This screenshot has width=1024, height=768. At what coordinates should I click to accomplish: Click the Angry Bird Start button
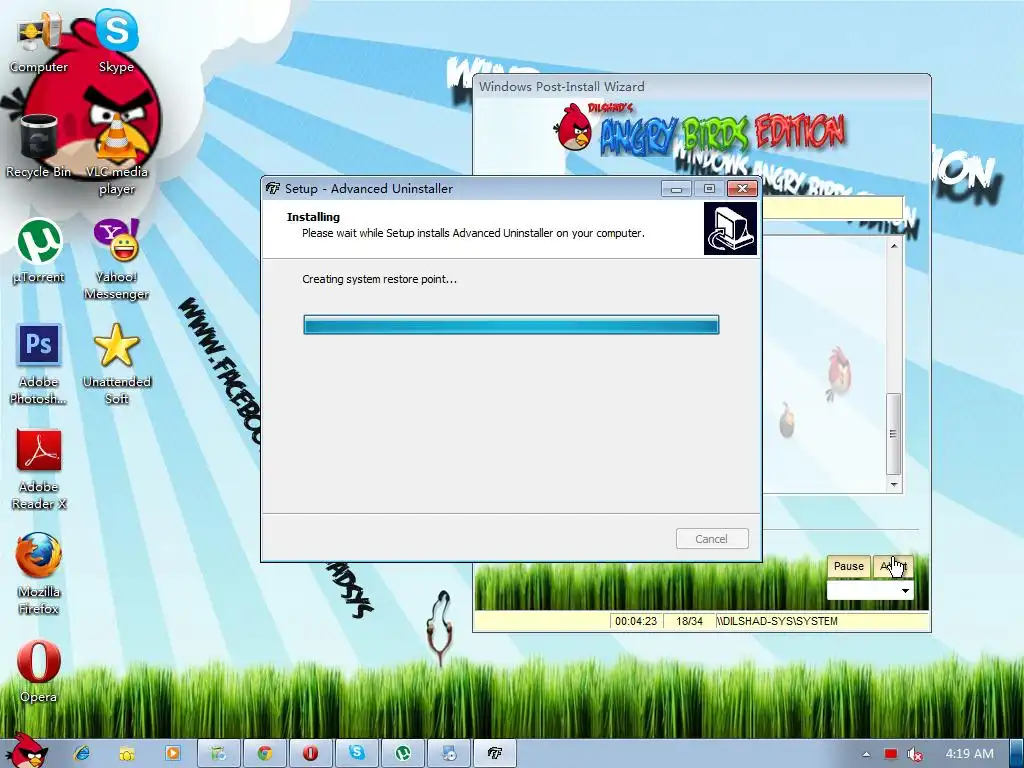click(x=27, y=750)
